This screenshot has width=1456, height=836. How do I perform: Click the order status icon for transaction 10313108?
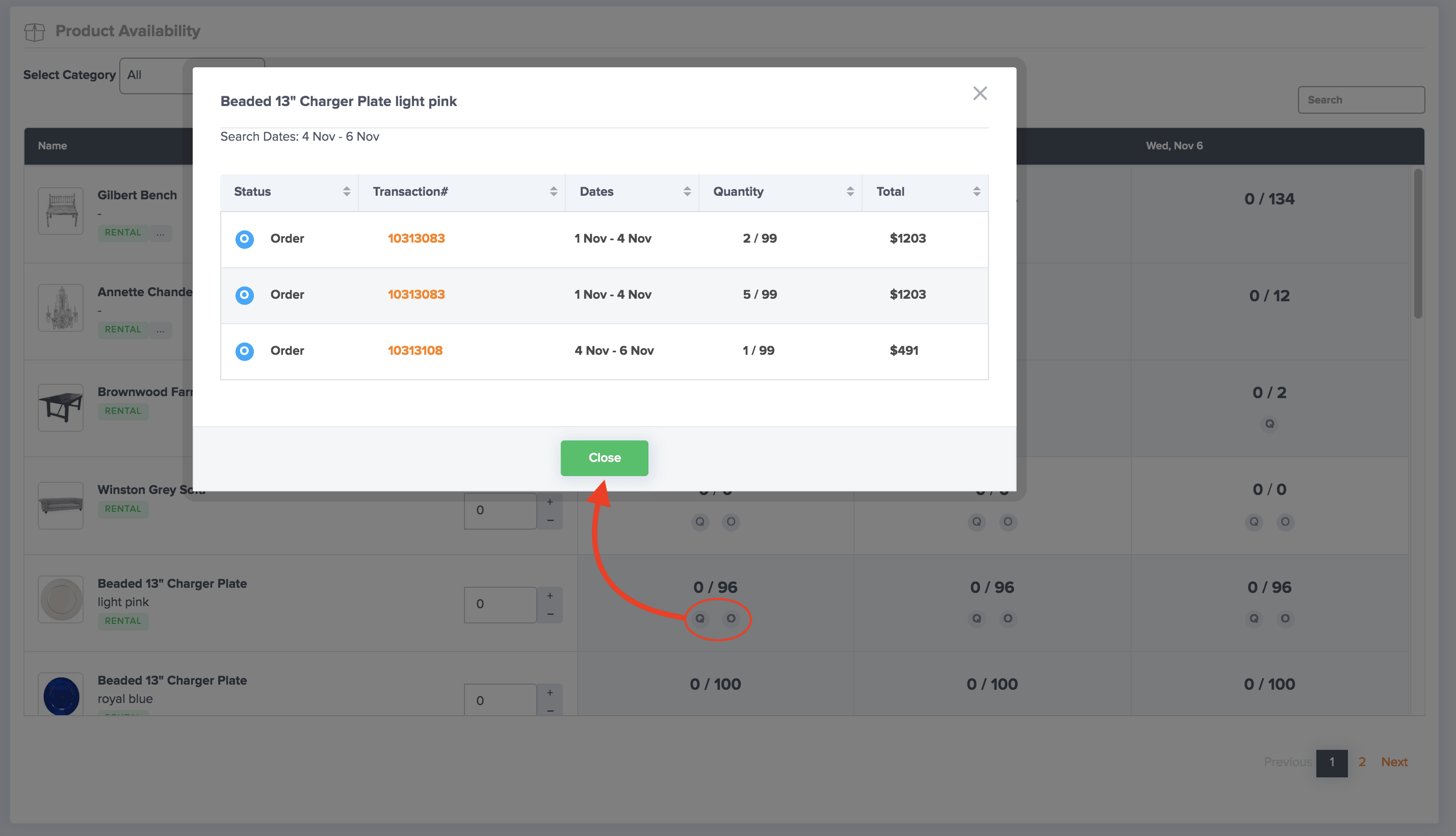point(245,351)
